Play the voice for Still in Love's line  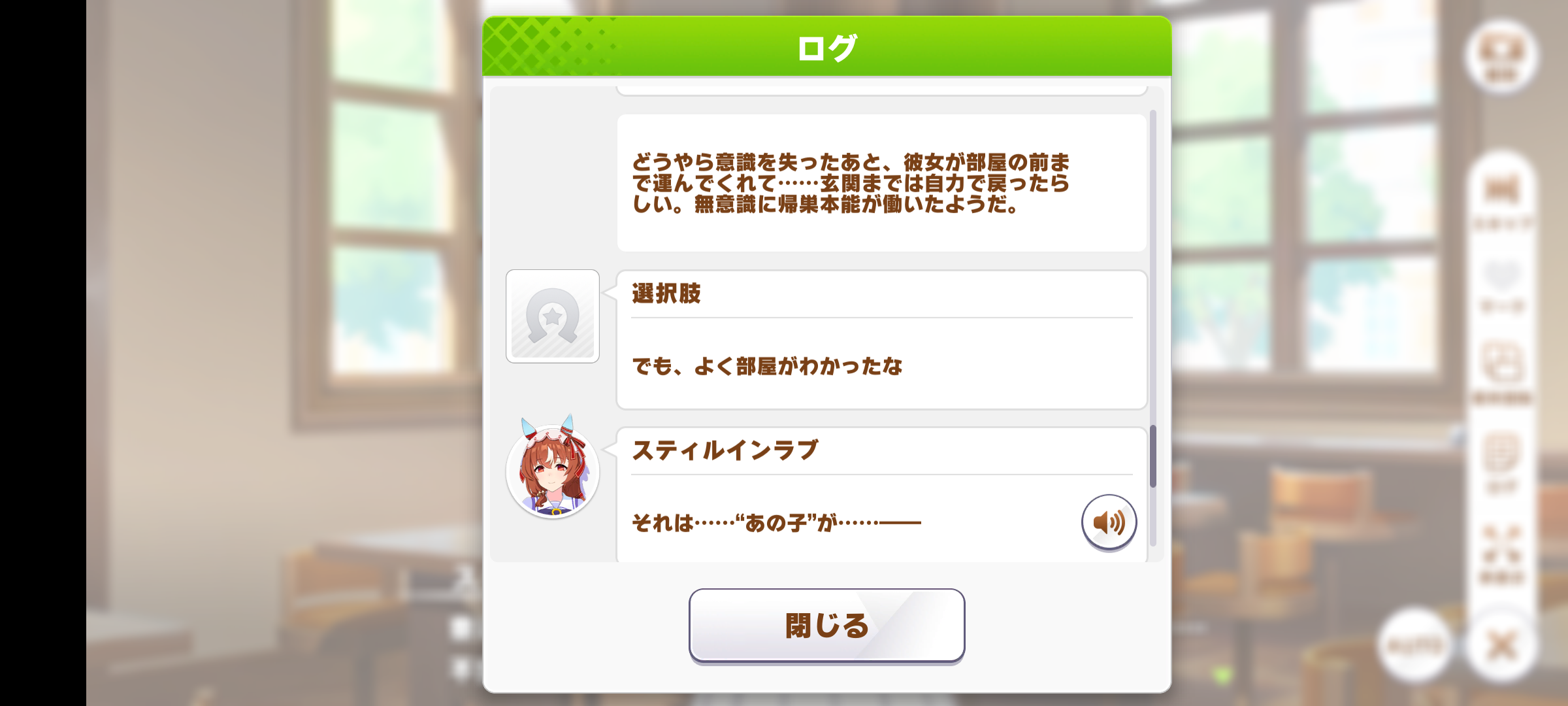[1109, 522]
